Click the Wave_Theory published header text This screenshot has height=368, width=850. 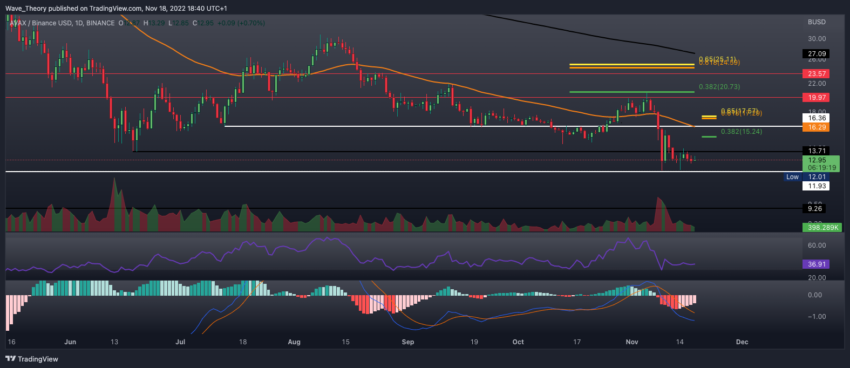(36, 8)
